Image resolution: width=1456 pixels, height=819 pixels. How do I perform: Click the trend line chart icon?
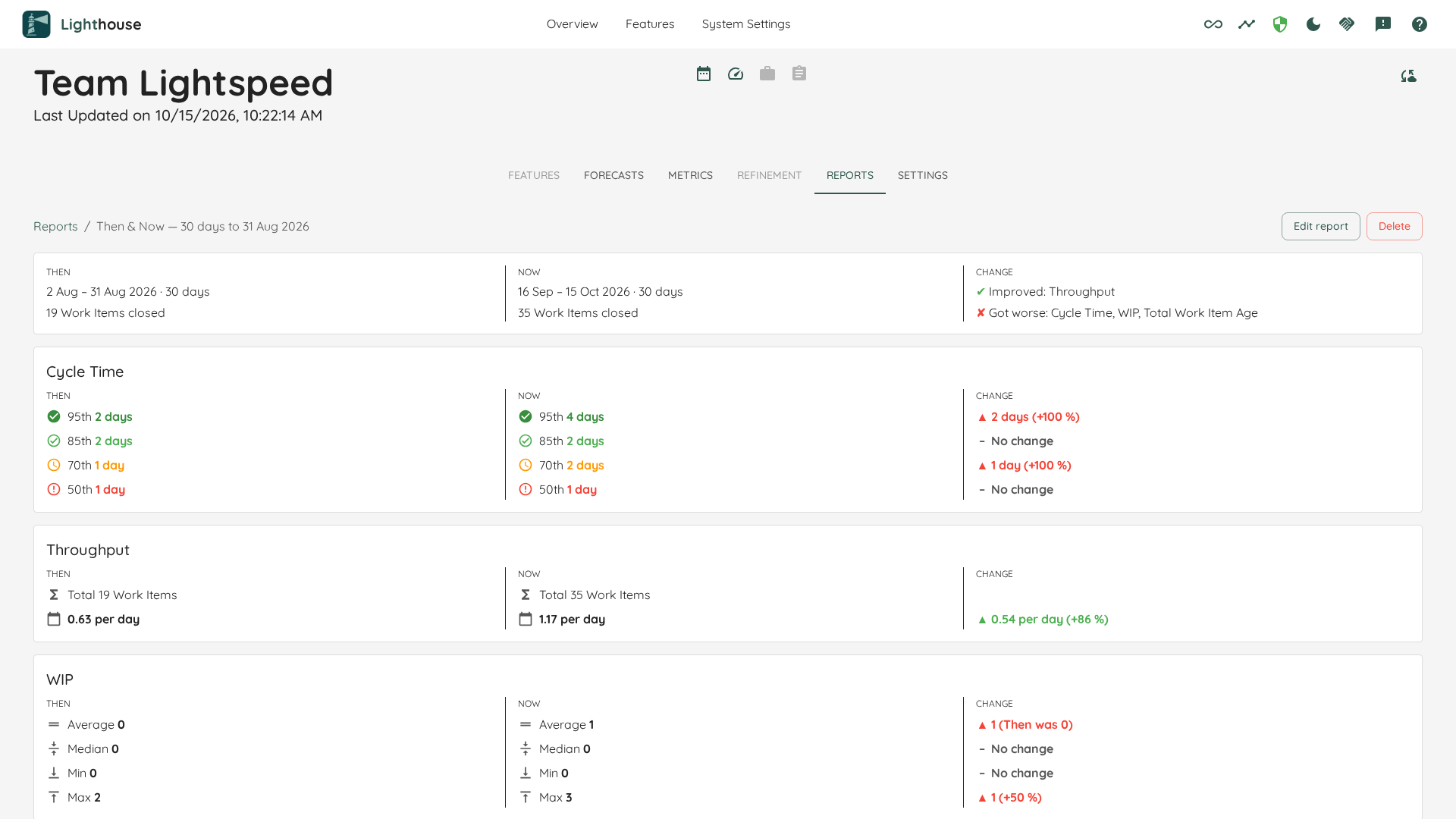(x=1247, y=24)
